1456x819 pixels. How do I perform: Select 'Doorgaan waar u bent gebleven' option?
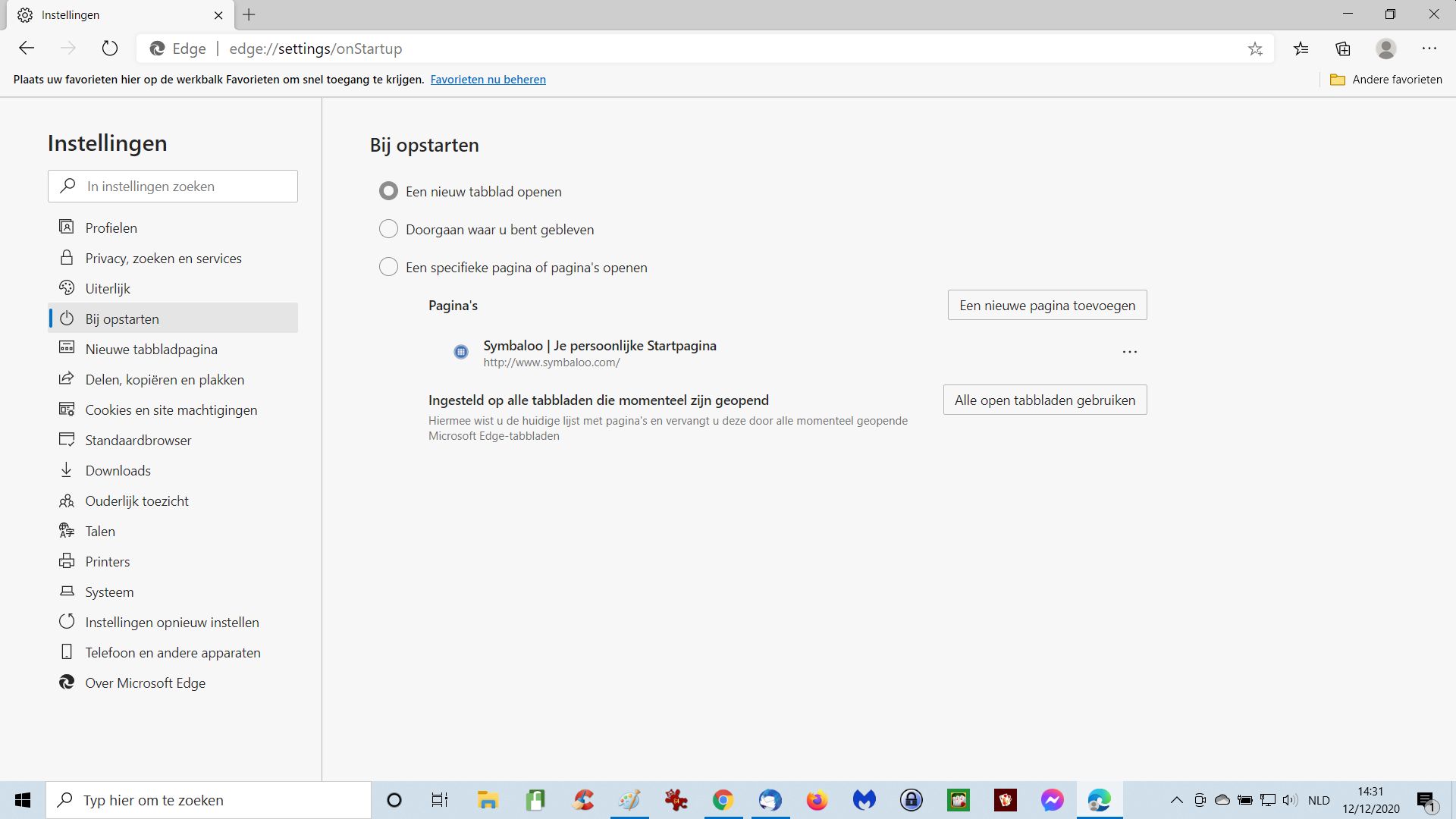pos(388,229)
